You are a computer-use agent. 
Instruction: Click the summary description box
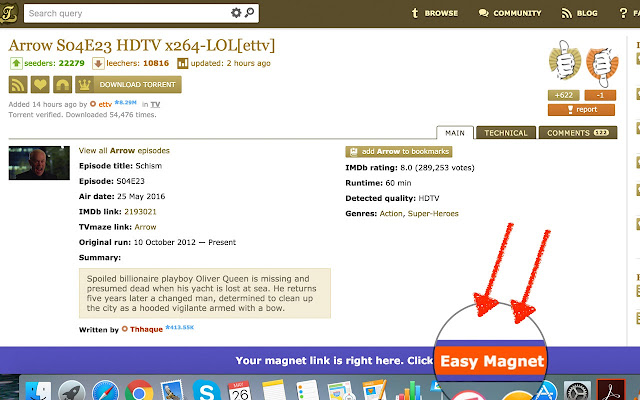pos(205,293)
